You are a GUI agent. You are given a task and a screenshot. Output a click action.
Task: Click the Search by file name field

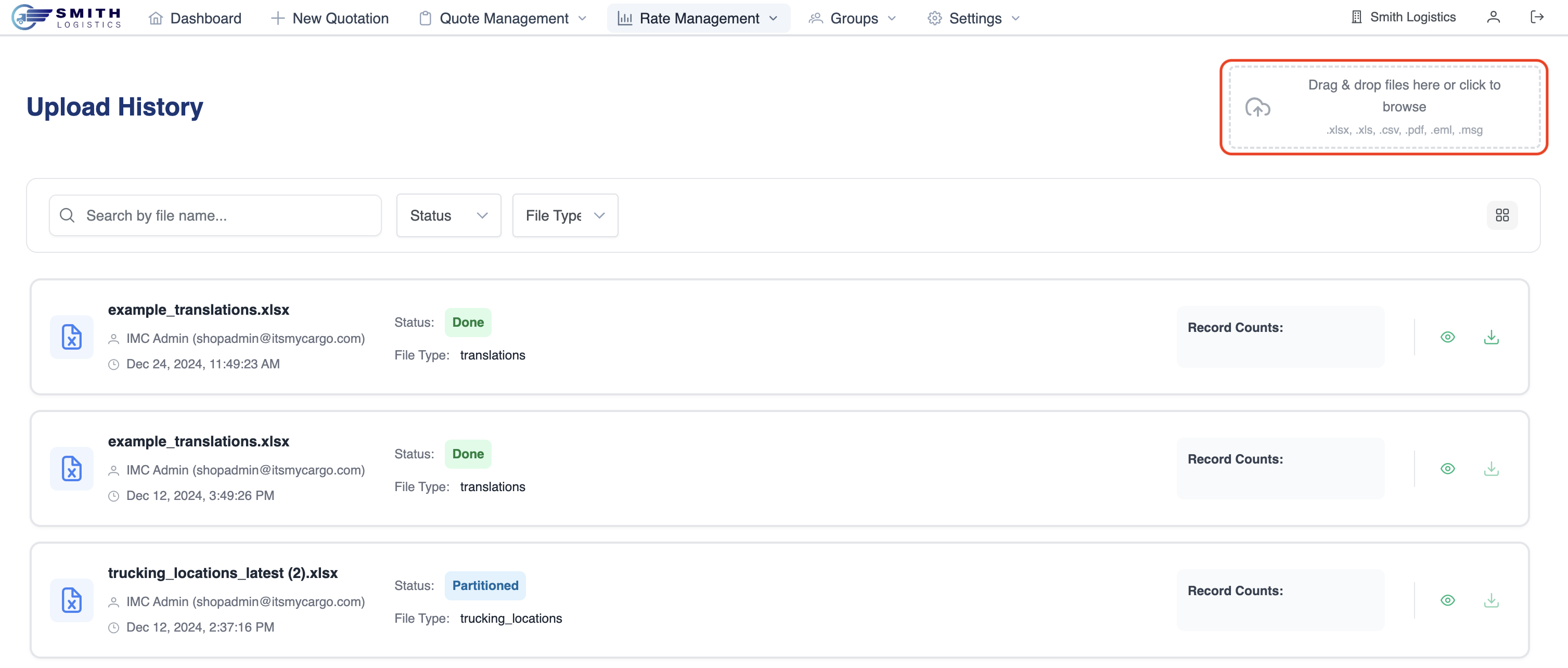point(215,215)
